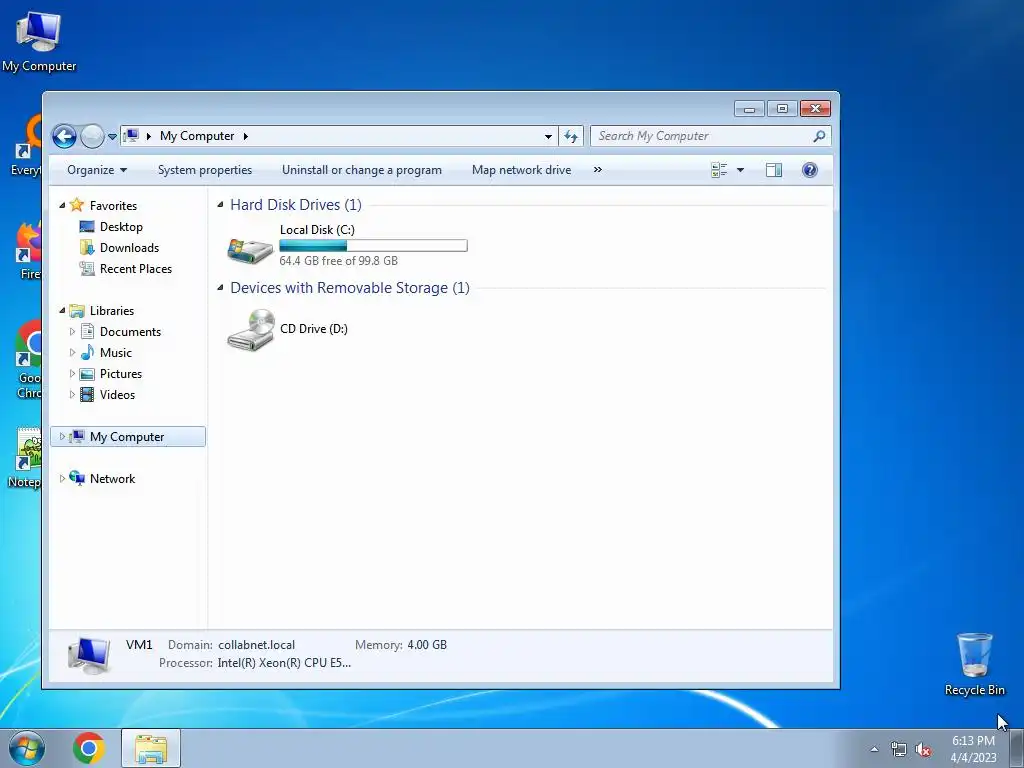This screenshot has width=1024, height=768.
Task: Open the Music library
Action: pos(116,353)
